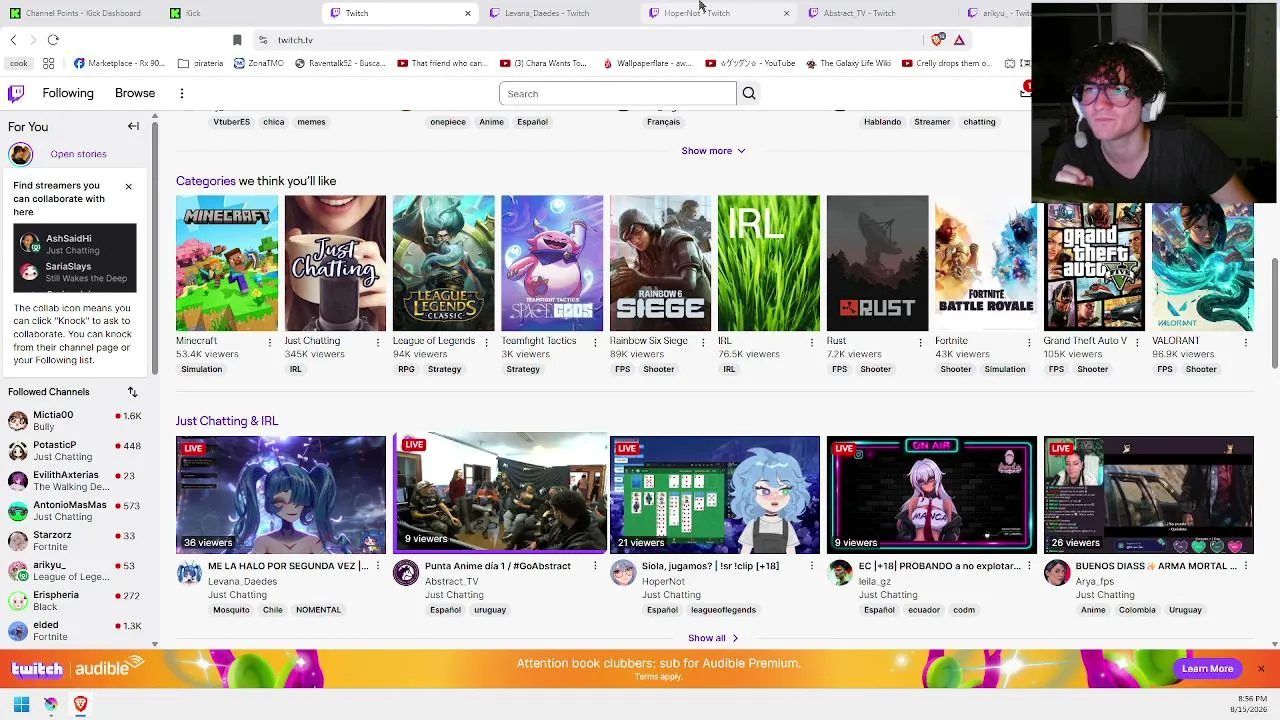The width and height of the screenshot is (1280, 720).
Task: Open the Brave Rewards triangle icon
Action: [959, 40]
